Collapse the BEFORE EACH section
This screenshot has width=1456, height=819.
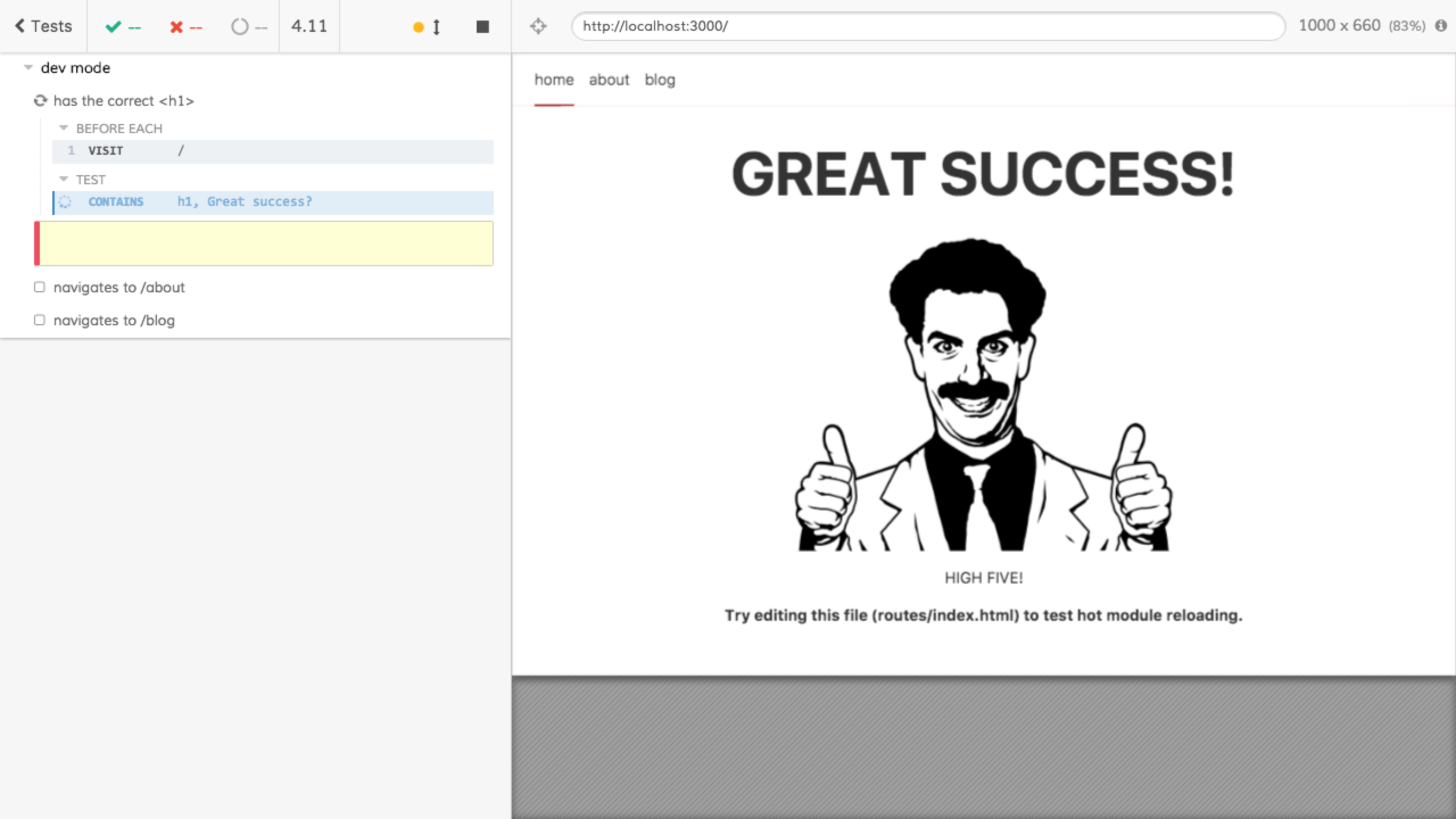(64, 128)
